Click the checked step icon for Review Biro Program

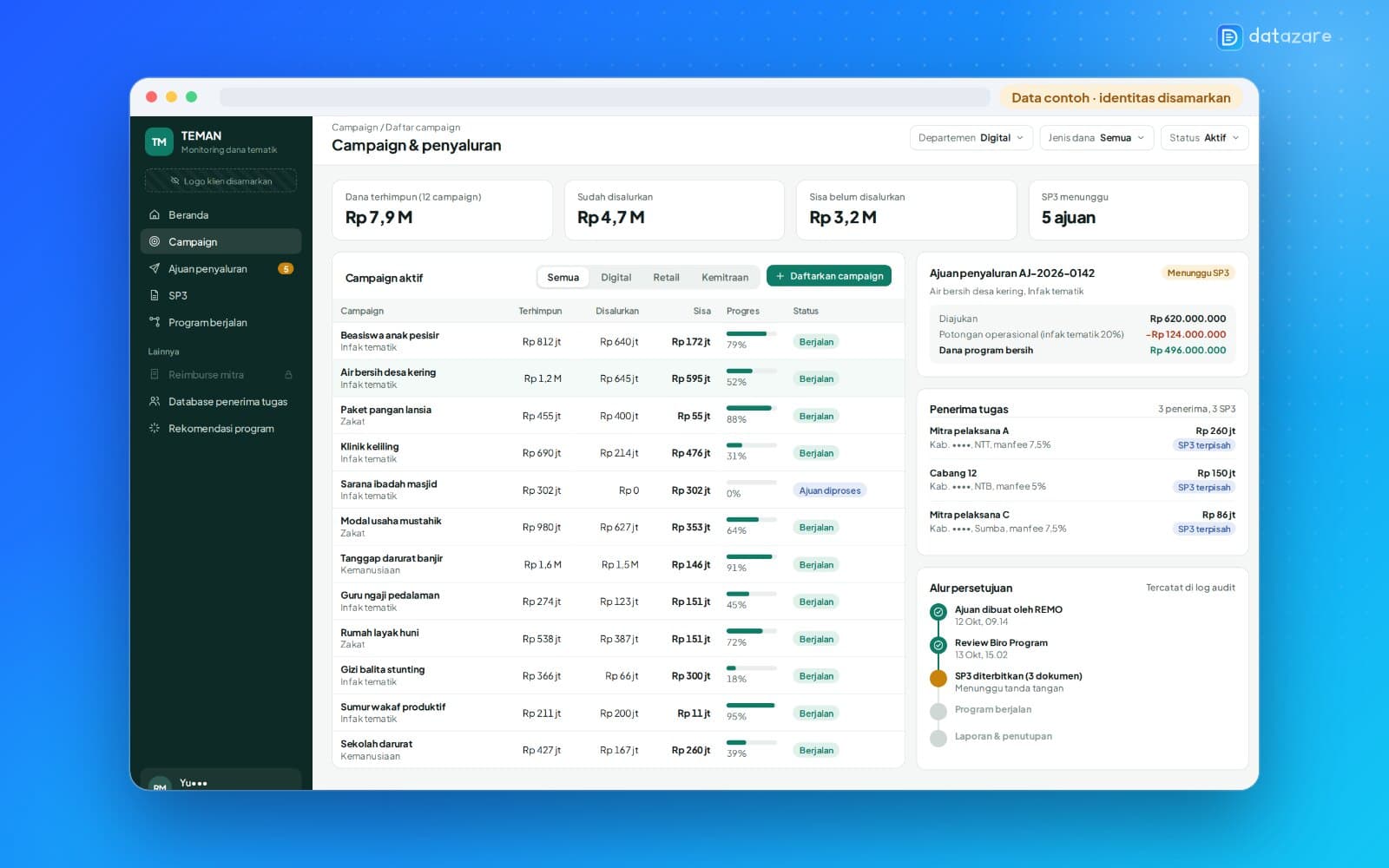(x=938, y=645)
